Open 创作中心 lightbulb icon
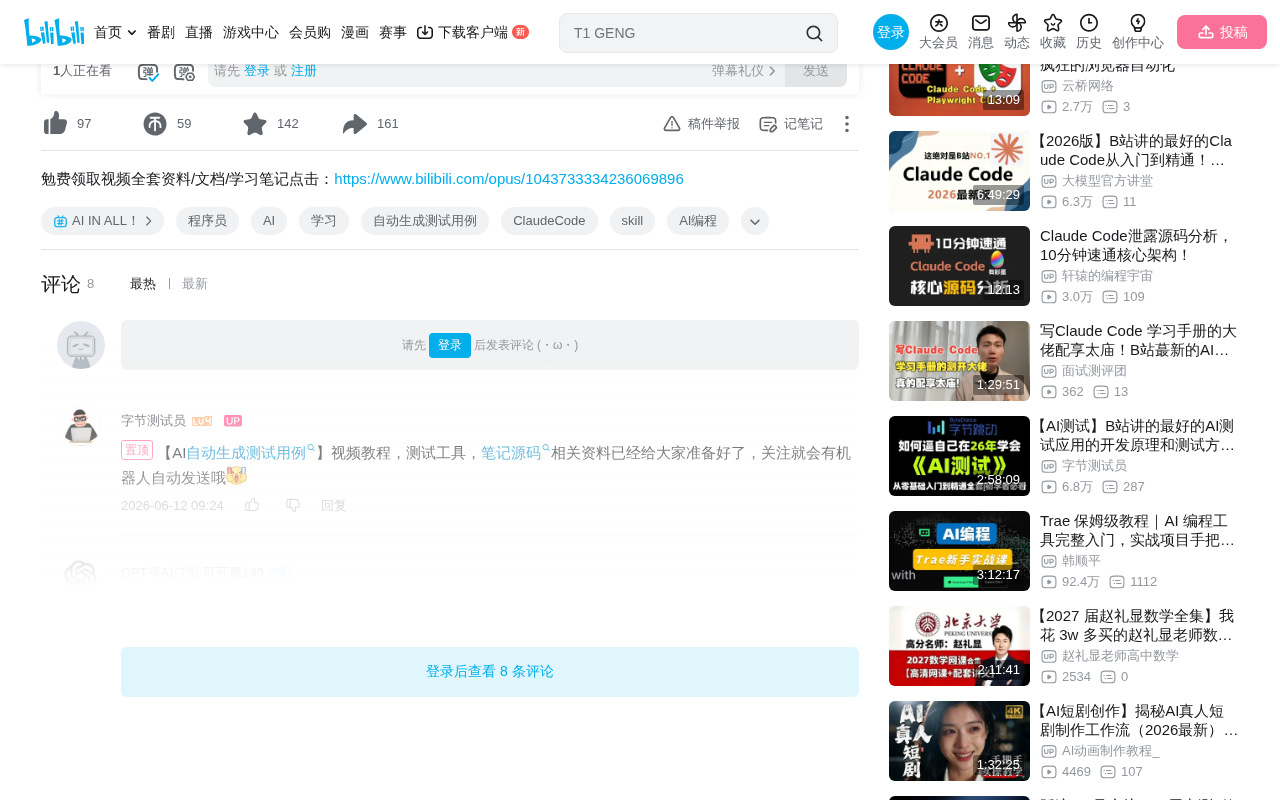 (1138, 23)
